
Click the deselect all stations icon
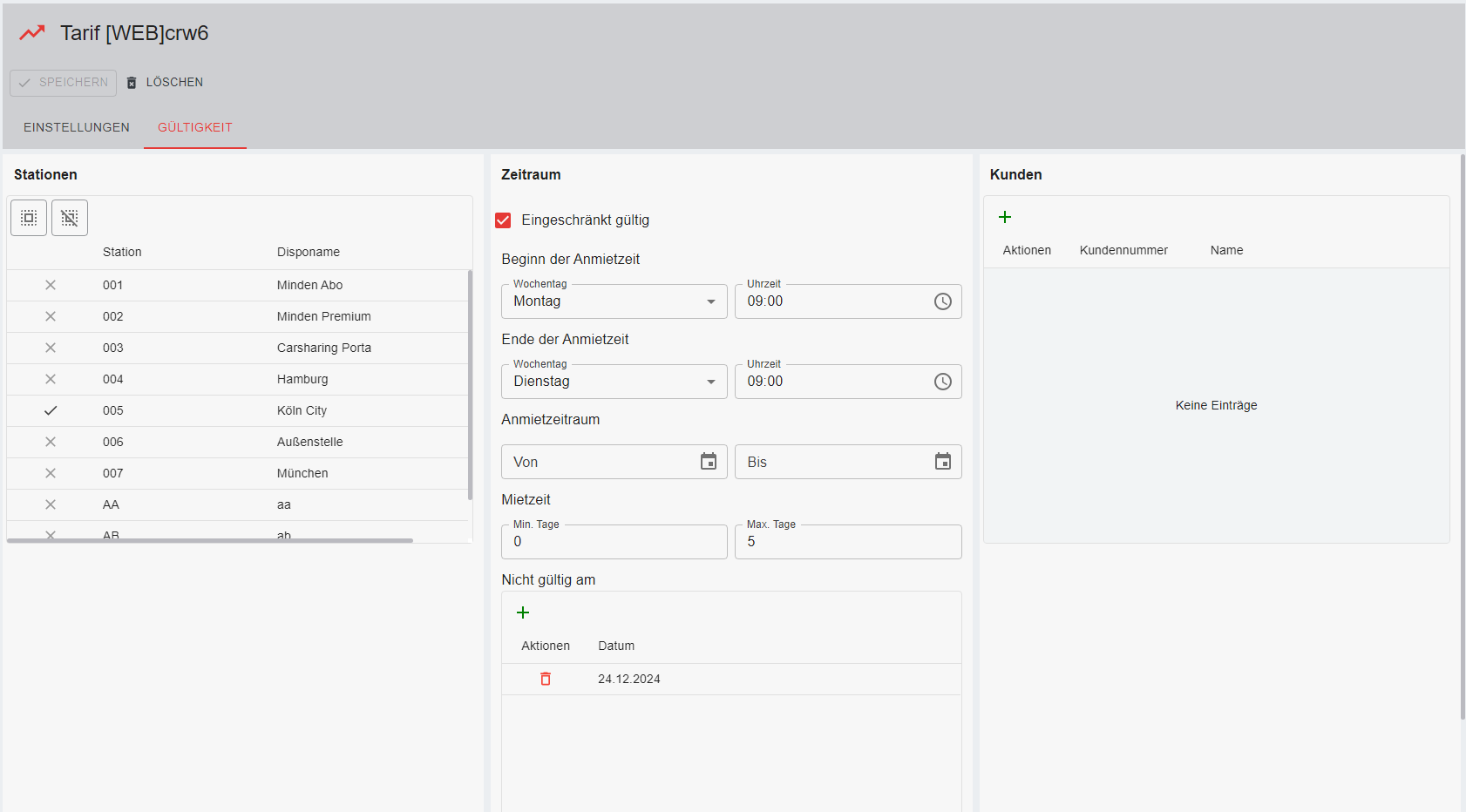(70, 218)
